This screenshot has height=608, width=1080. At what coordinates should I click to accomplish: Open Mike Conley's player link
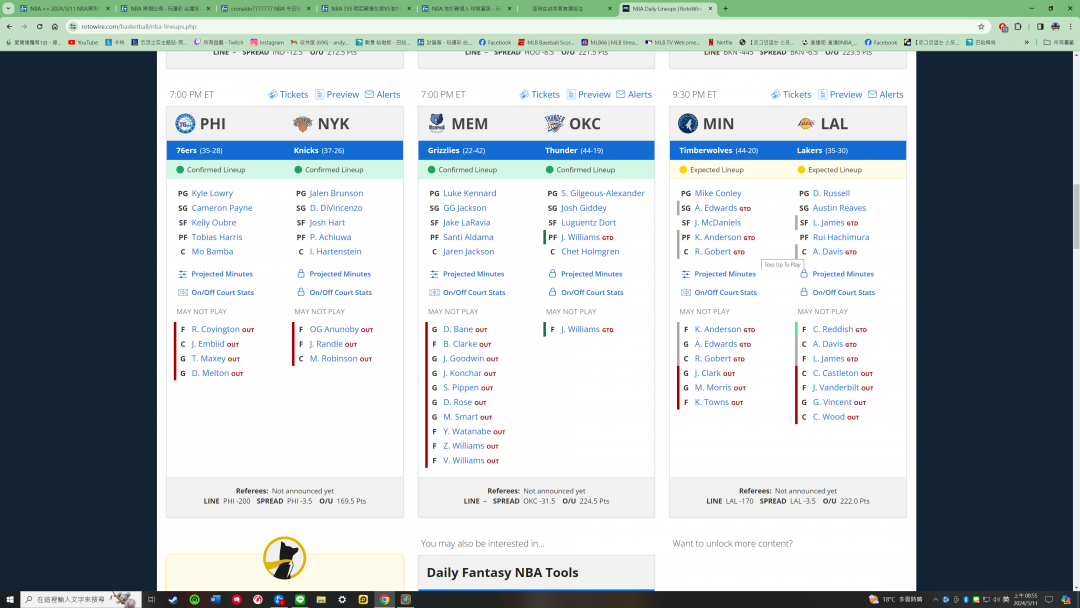[x=718, y=193]
